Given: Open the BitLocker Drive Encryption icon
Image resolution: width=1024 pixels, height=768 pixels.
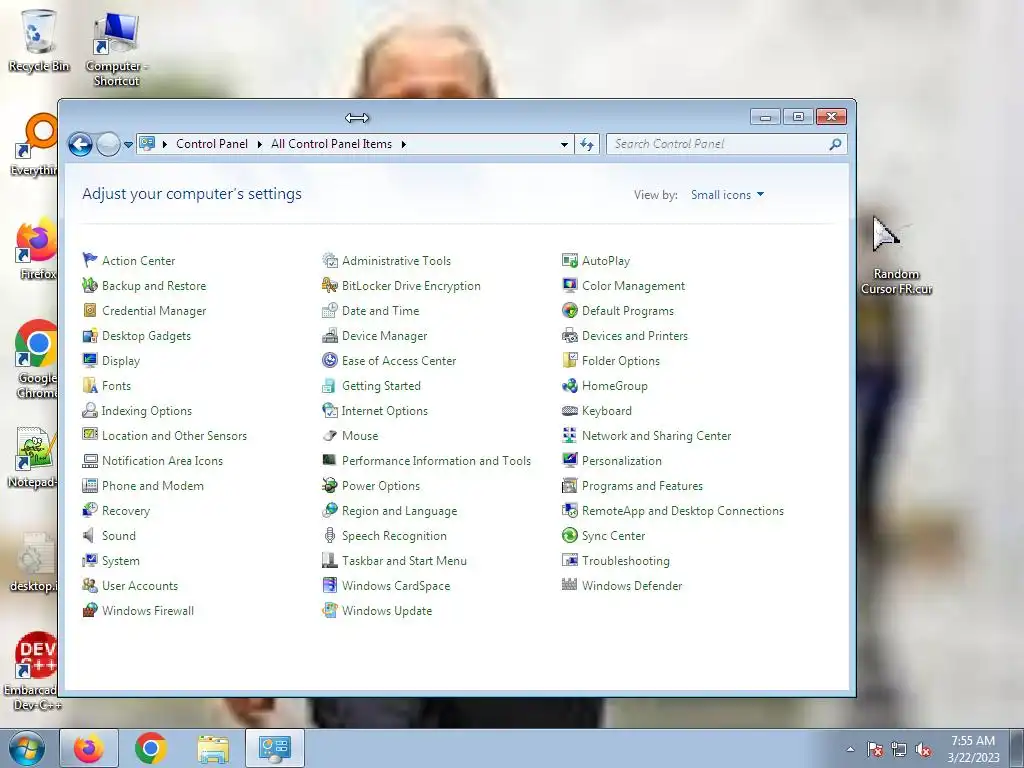Looking at the screenshot, I should (330, 285).
